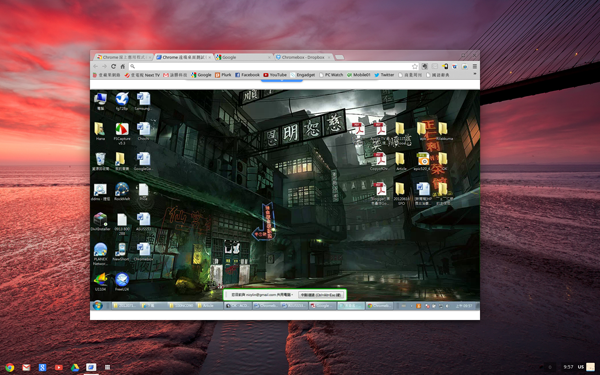
Task: Click the Article folder in remote Windows taskbar
Action: click(x=209, y=306)
